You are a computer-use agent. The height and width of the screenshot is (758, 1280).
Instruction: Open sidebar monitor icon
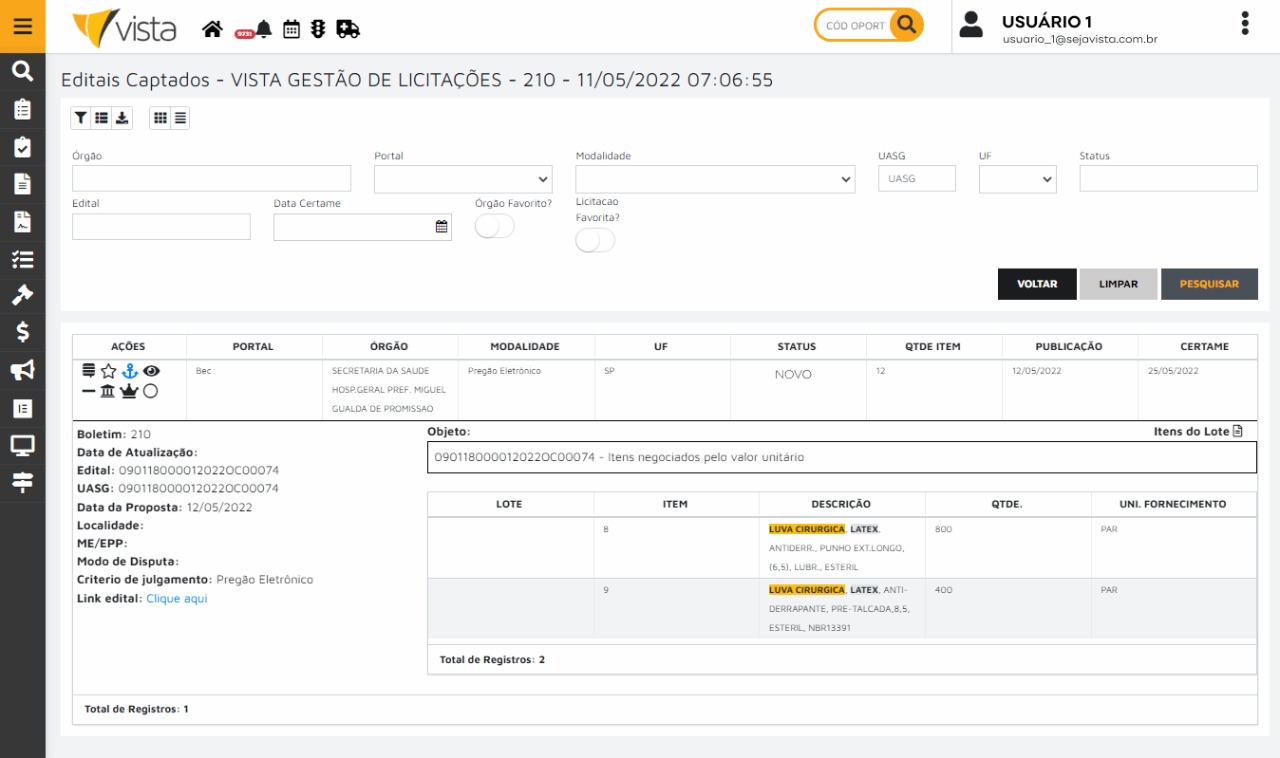(x=22, y=445)
